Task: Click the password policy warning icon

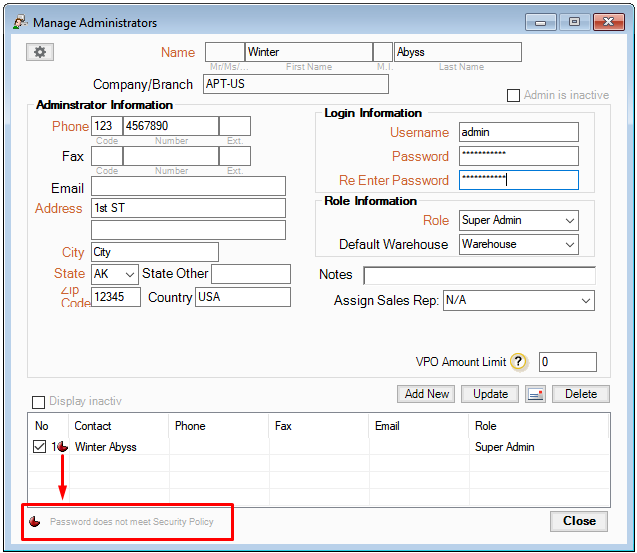Action: tap(35, 521)
